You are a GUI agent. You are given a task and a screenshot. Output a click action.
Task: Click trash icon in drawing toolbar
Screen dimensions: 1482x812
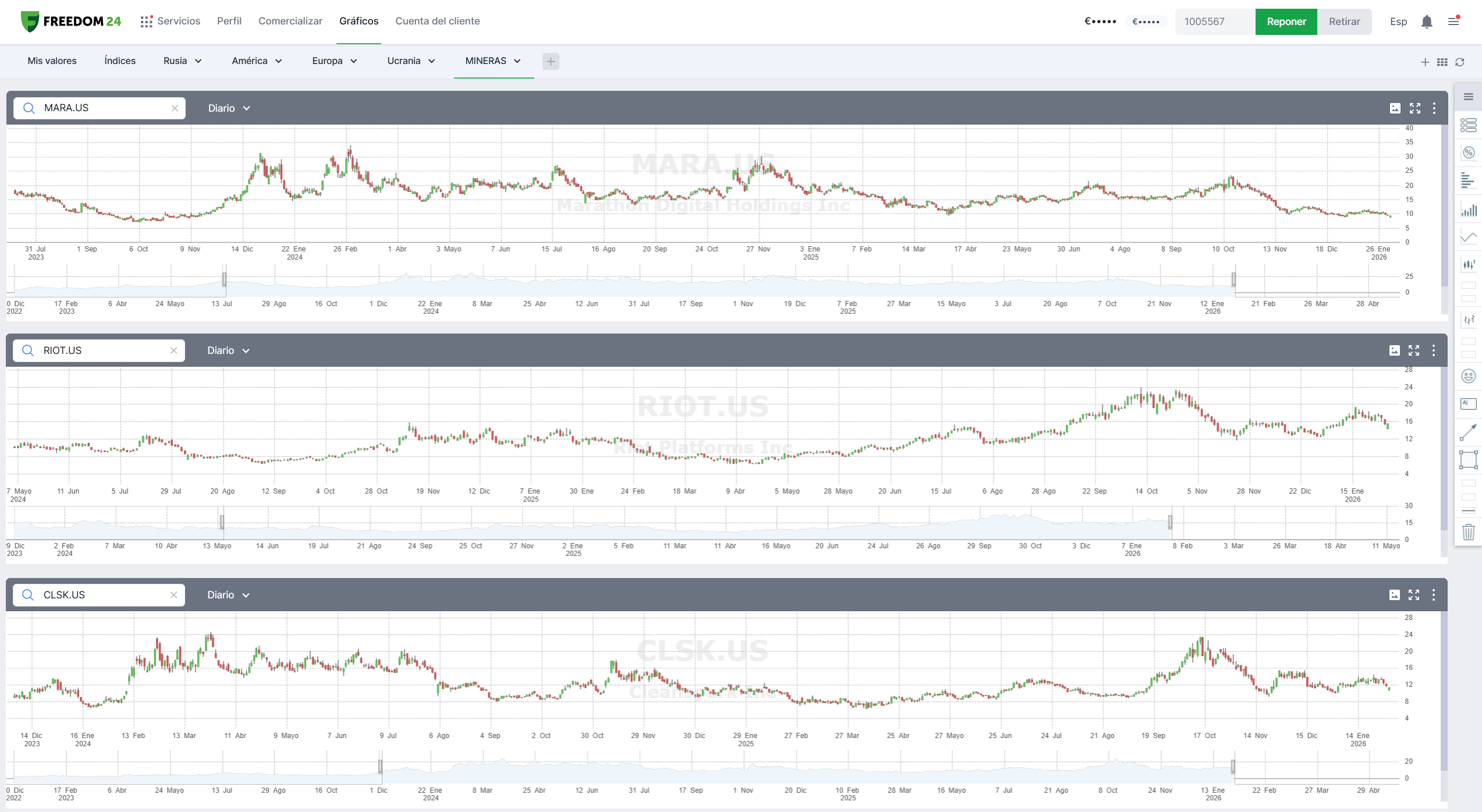point(1468,532)
